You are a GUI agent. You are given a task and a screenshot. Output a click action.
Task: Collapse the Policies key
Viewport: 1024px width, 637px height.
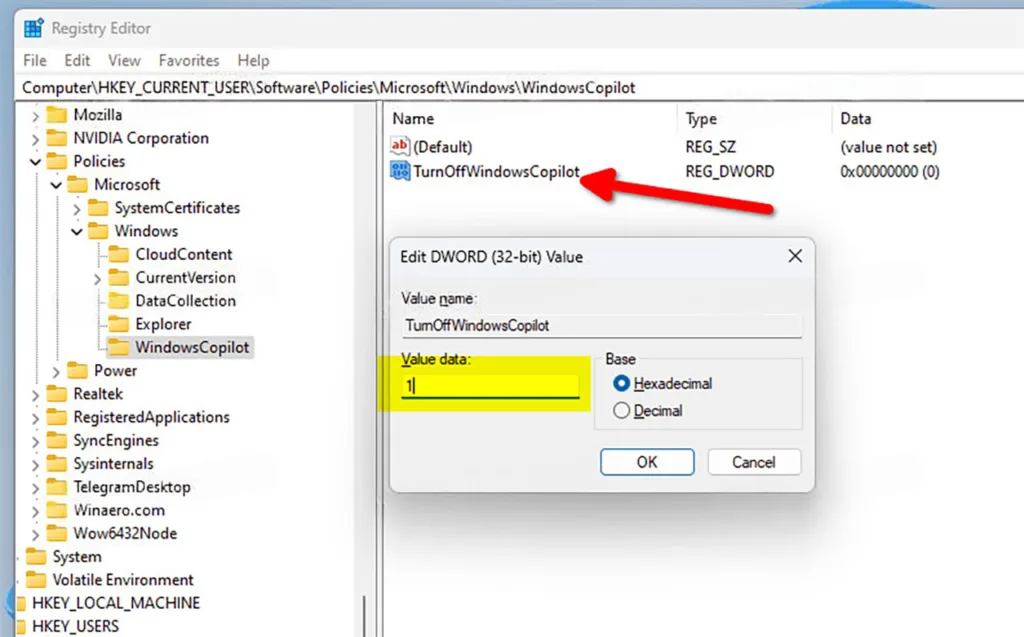tap(35, 162)
